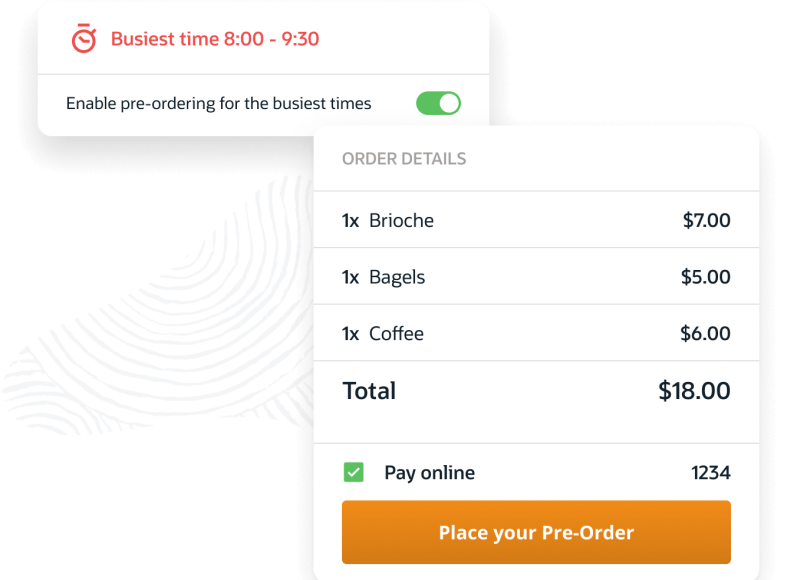Select the Bagels item name
The height and width of the screenshot is (580, 797).
tap(397, 277)
